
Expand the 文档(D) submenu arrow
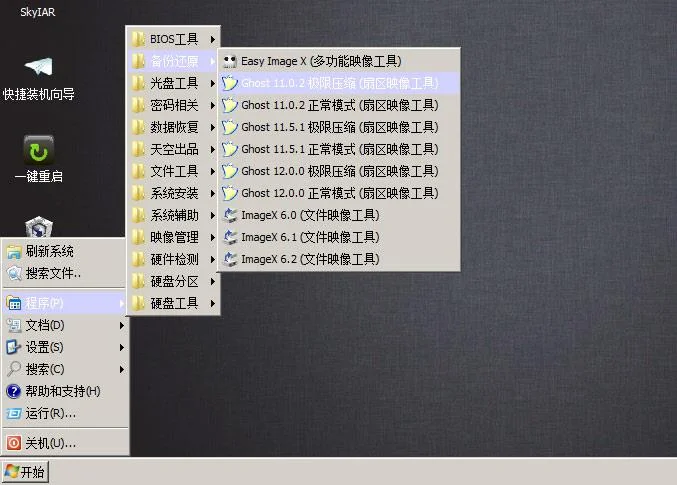(122, 326)
